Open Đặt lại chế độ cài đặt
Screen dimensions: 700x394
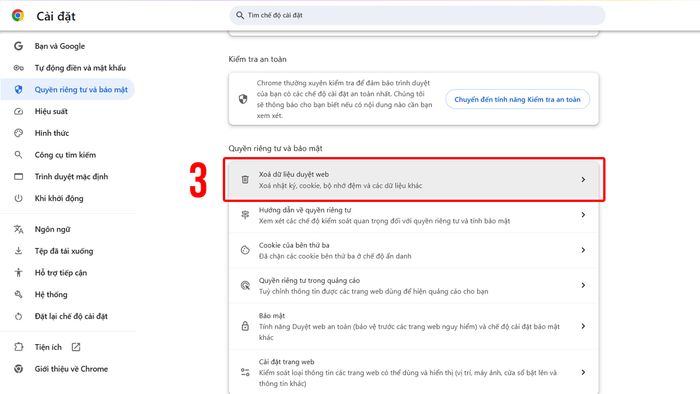click(71, 316)
